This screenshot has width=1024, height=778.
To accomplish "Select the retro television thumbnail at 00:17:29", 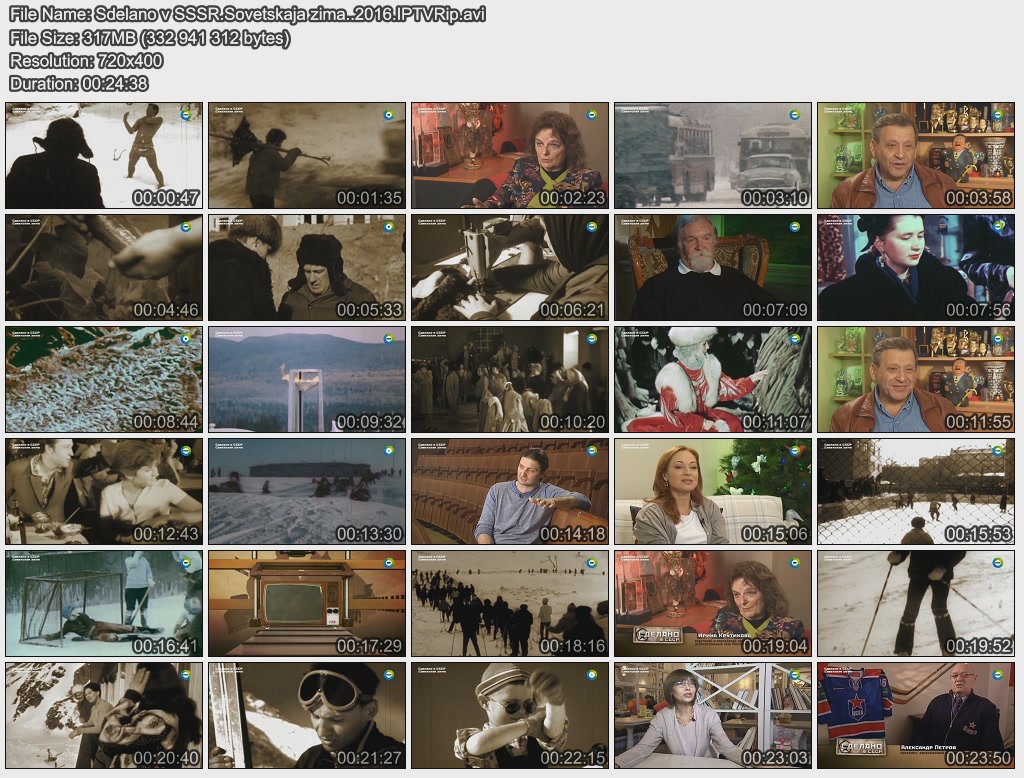I will (x=307, y=603).
